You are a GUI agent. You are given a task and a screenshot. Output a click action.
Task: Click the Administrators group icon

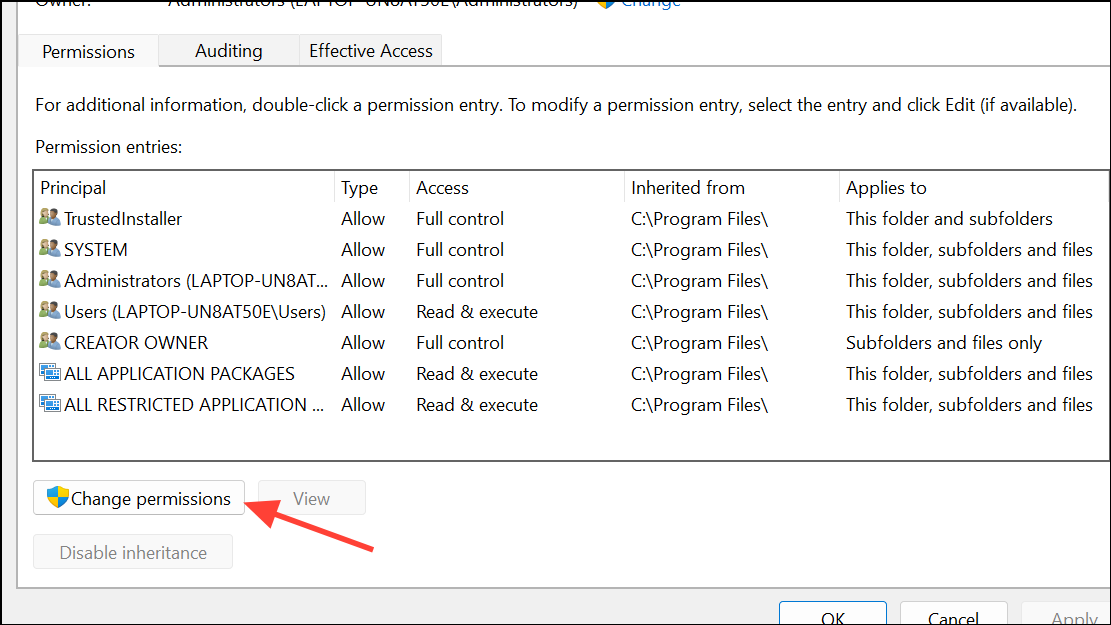[50, 280]
